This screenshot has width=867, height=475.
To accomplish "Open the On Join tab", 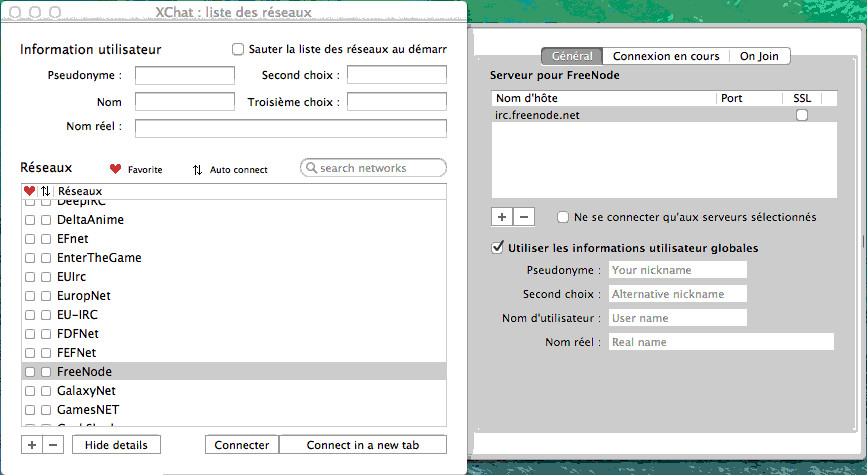I will [x=759, y=57].
